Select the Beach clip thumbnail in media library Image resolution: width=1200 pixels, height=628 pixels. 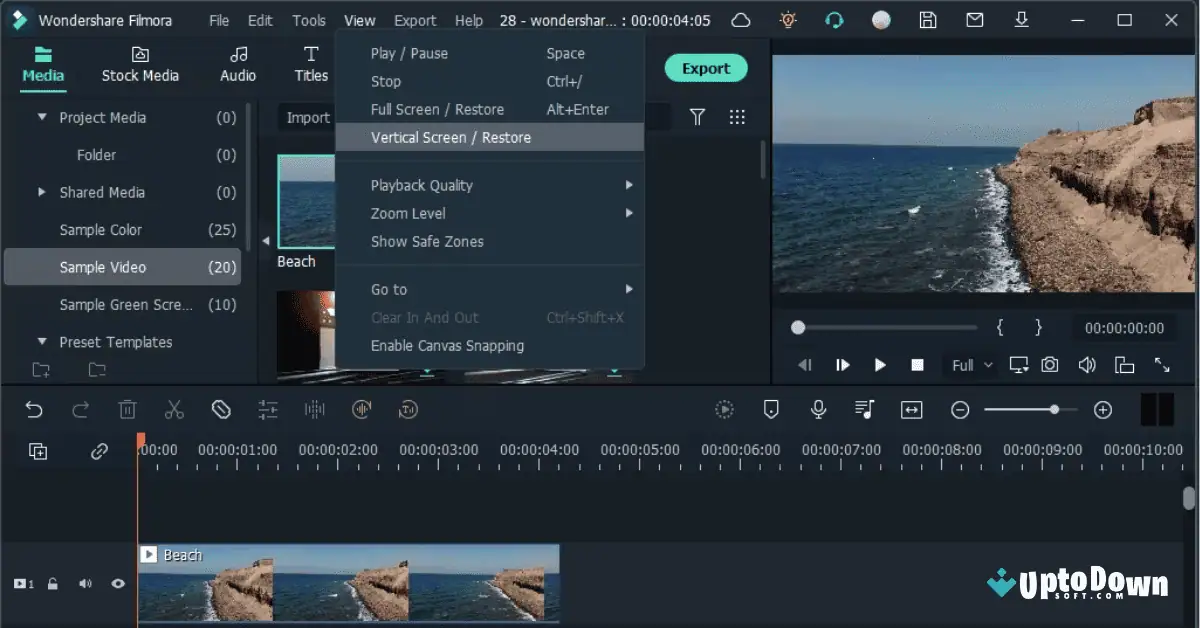pyautogui.click(x=308, y=200)
